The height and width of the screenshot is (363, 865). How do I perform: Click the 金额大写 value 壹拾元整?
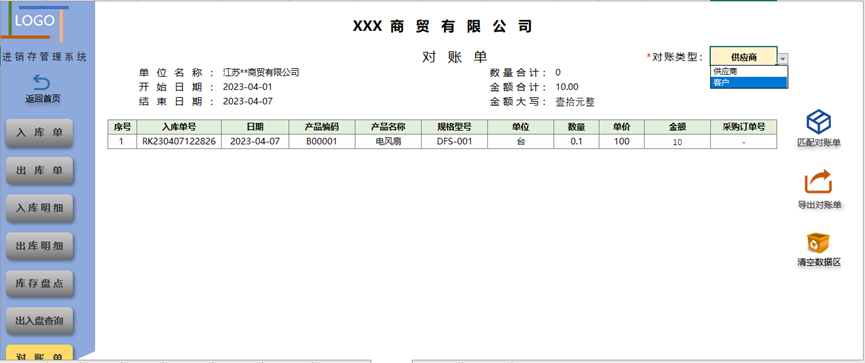pos(575,102)
